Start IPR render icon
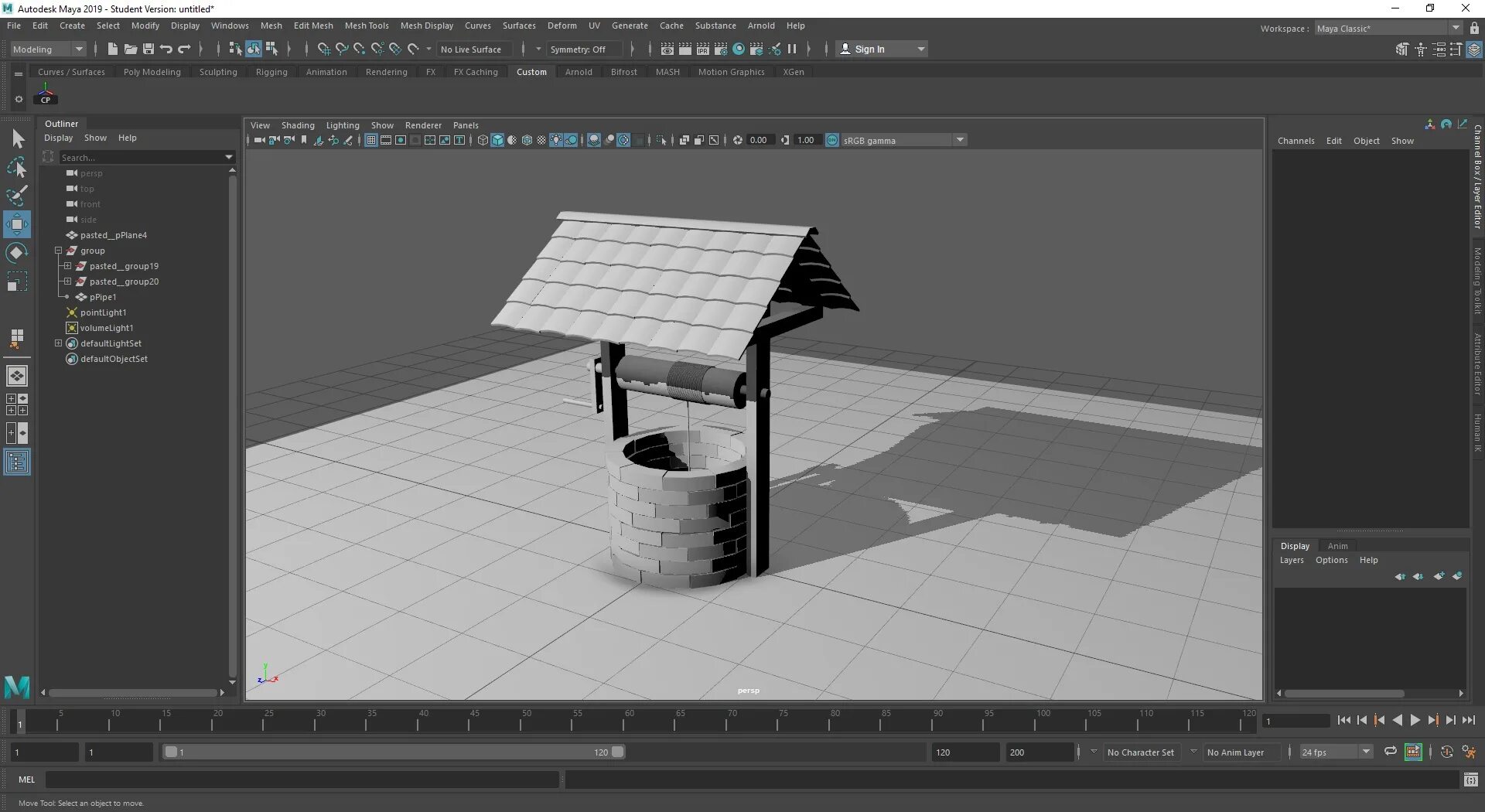 tap(703, 49)
